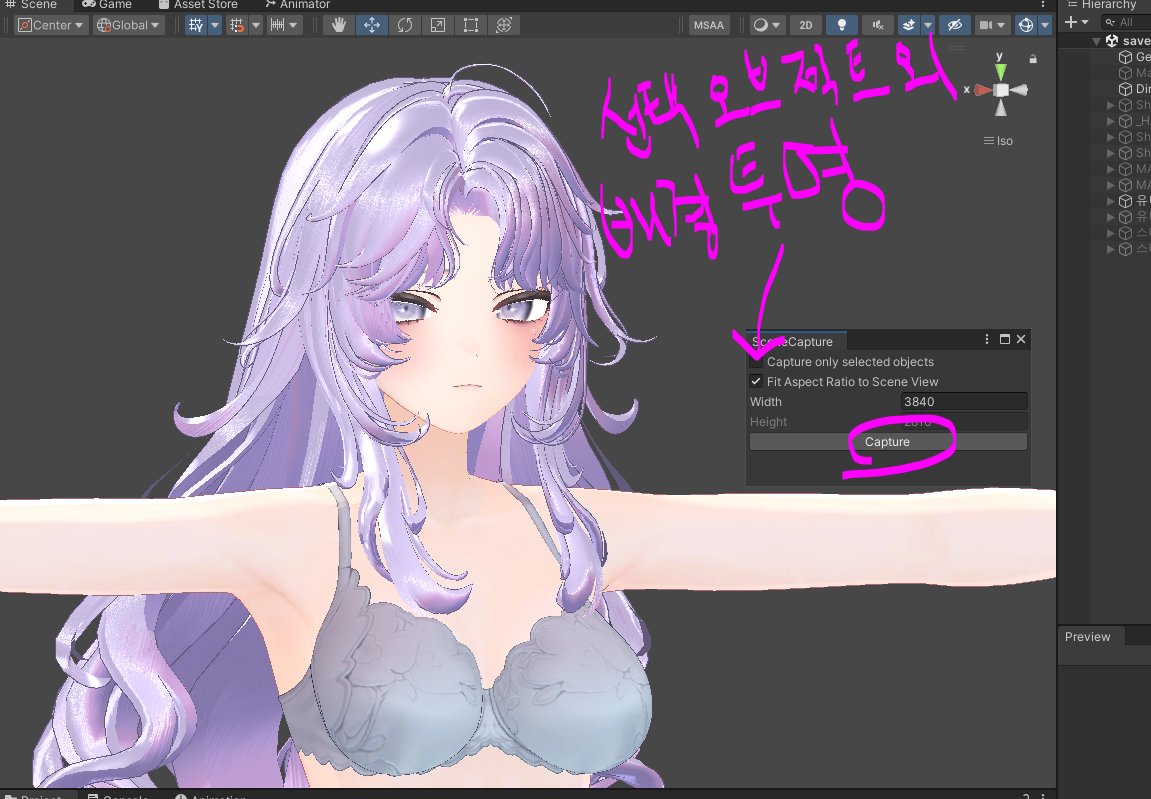Toggle 2D view mode
1151x799 pixels.
[x=805, y=24]
